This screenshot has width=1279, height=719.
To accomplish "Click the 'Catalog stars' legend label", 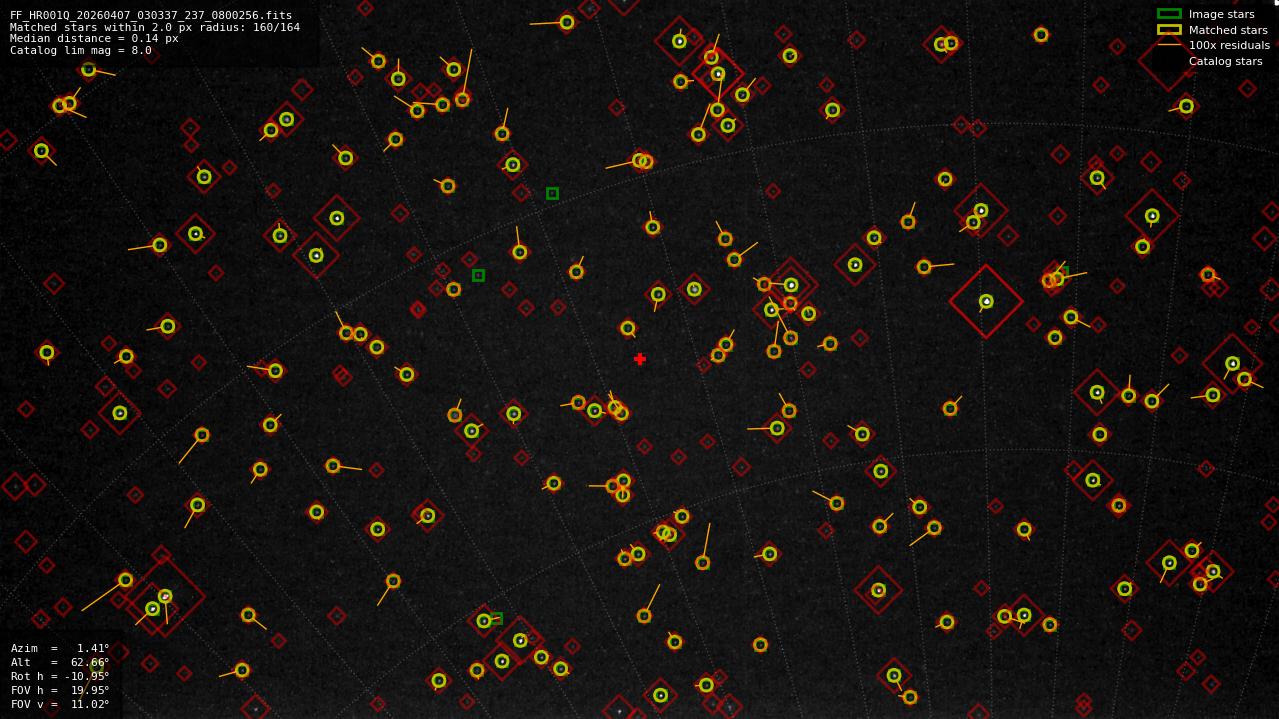I will click(x=1225, y=61).
